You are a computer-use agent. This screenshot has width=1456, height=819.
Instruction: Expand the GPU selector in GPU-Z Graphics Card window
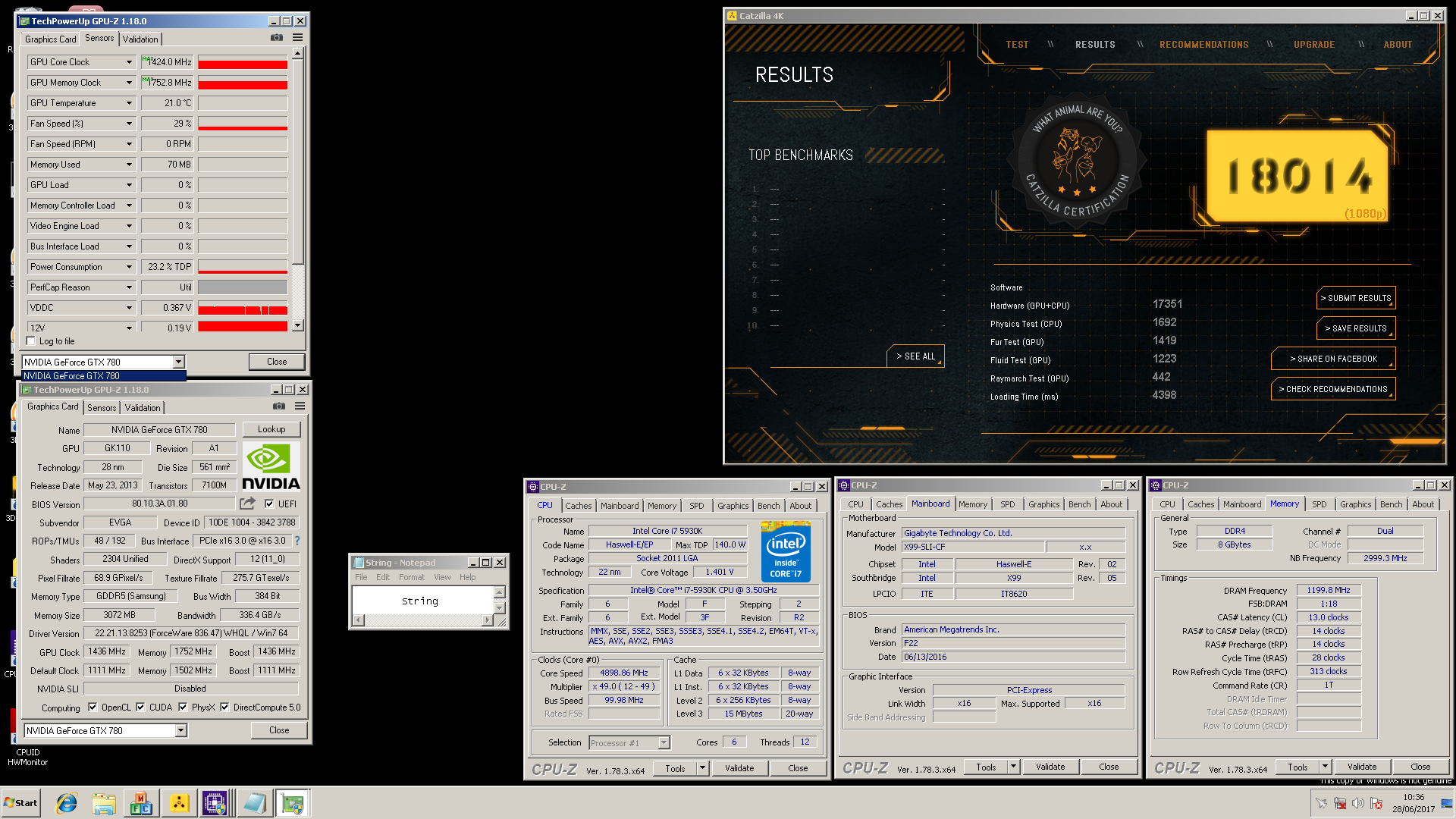pos(180,730)
